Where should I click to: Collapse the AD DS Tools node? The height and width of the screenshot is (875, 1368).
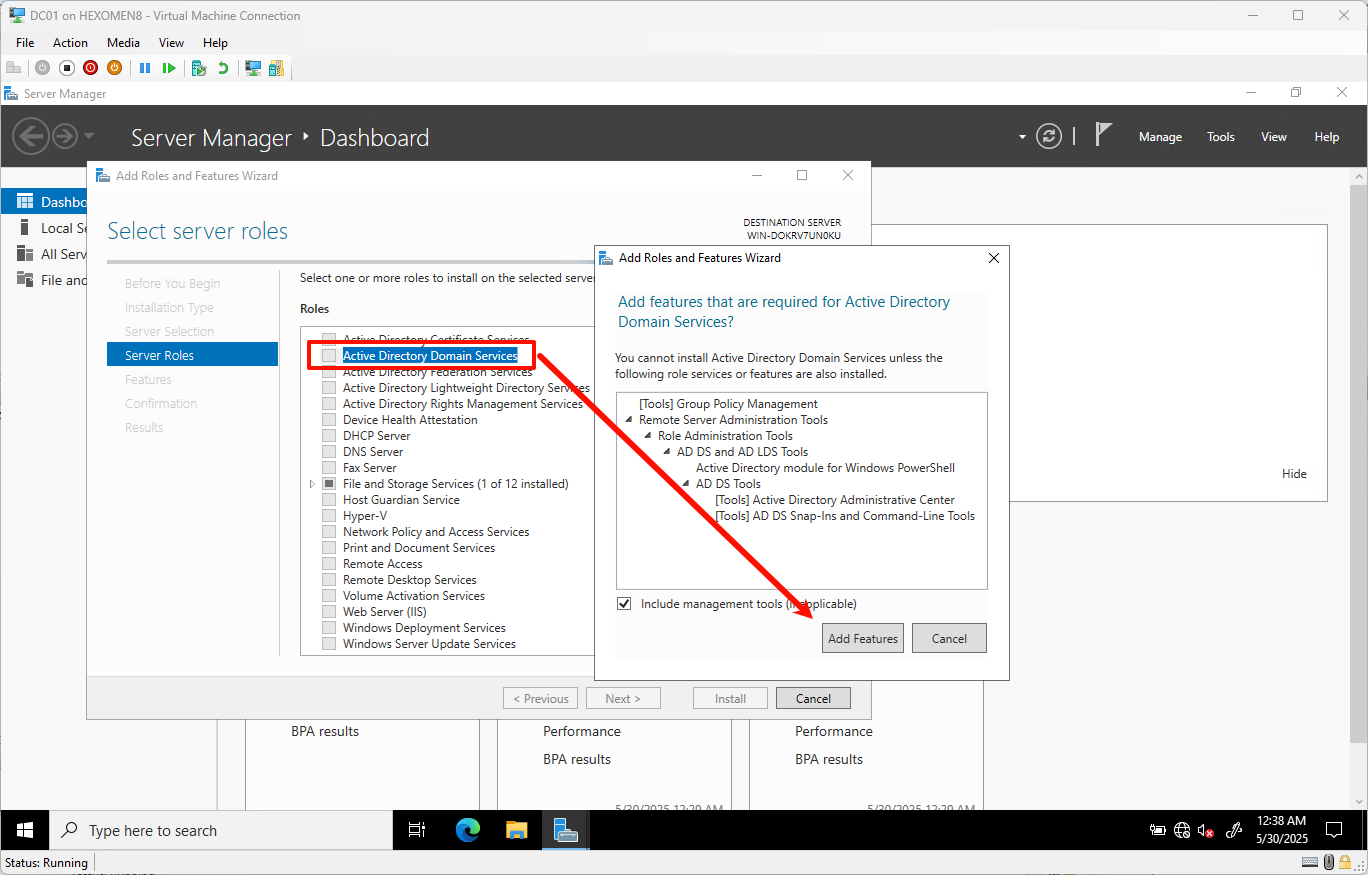686,484
